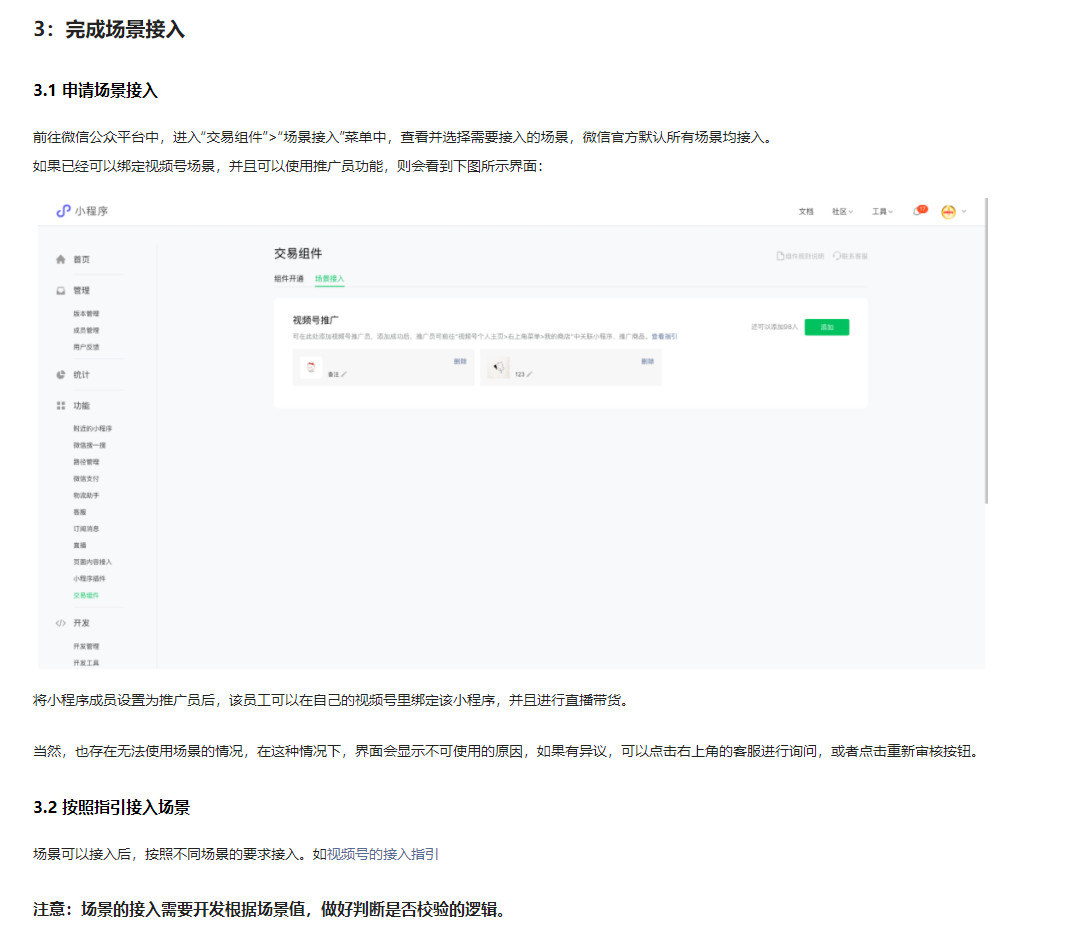1076x944 pixels.
Task: Open 附近的小程序 in sidebar
Action: click(92, 428)
